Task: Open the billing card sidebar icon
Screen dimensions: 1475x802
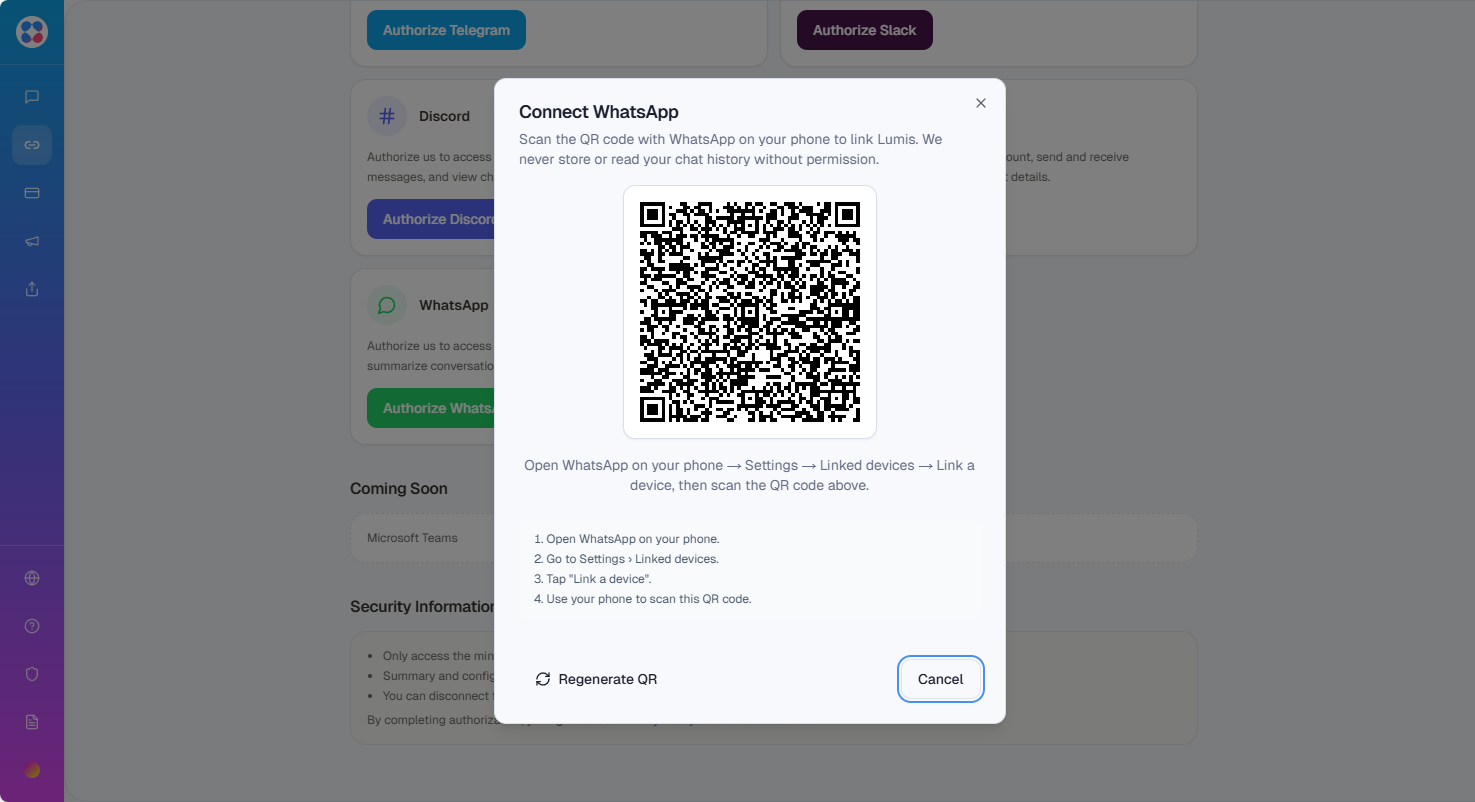Action: pos(32,193)
